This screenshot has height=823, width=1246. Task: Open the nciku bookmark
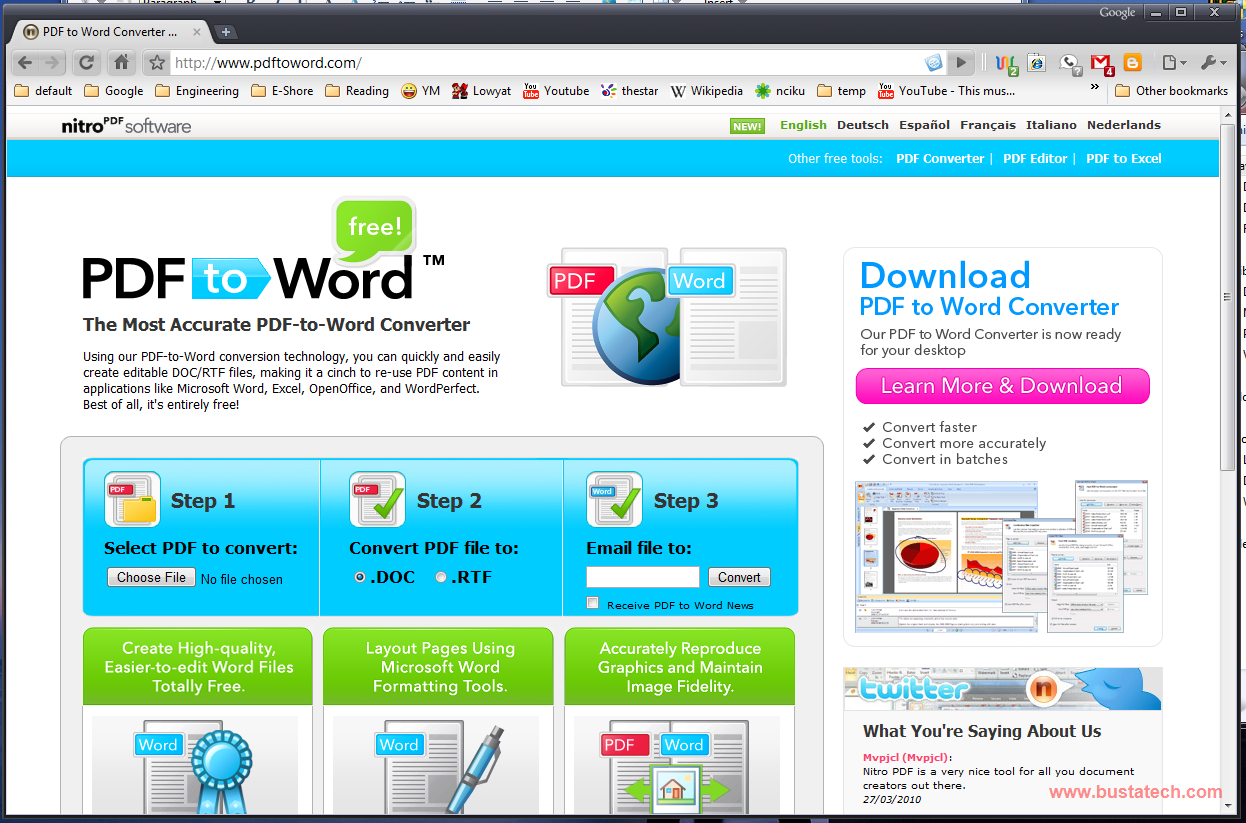pos(780,91)
